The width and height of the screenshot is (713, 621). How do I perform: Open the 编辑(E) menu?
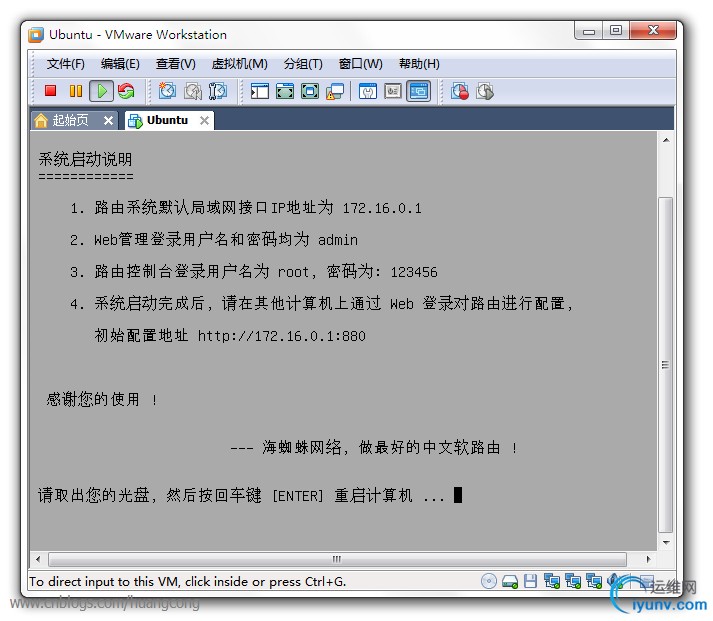click(120, 64)
